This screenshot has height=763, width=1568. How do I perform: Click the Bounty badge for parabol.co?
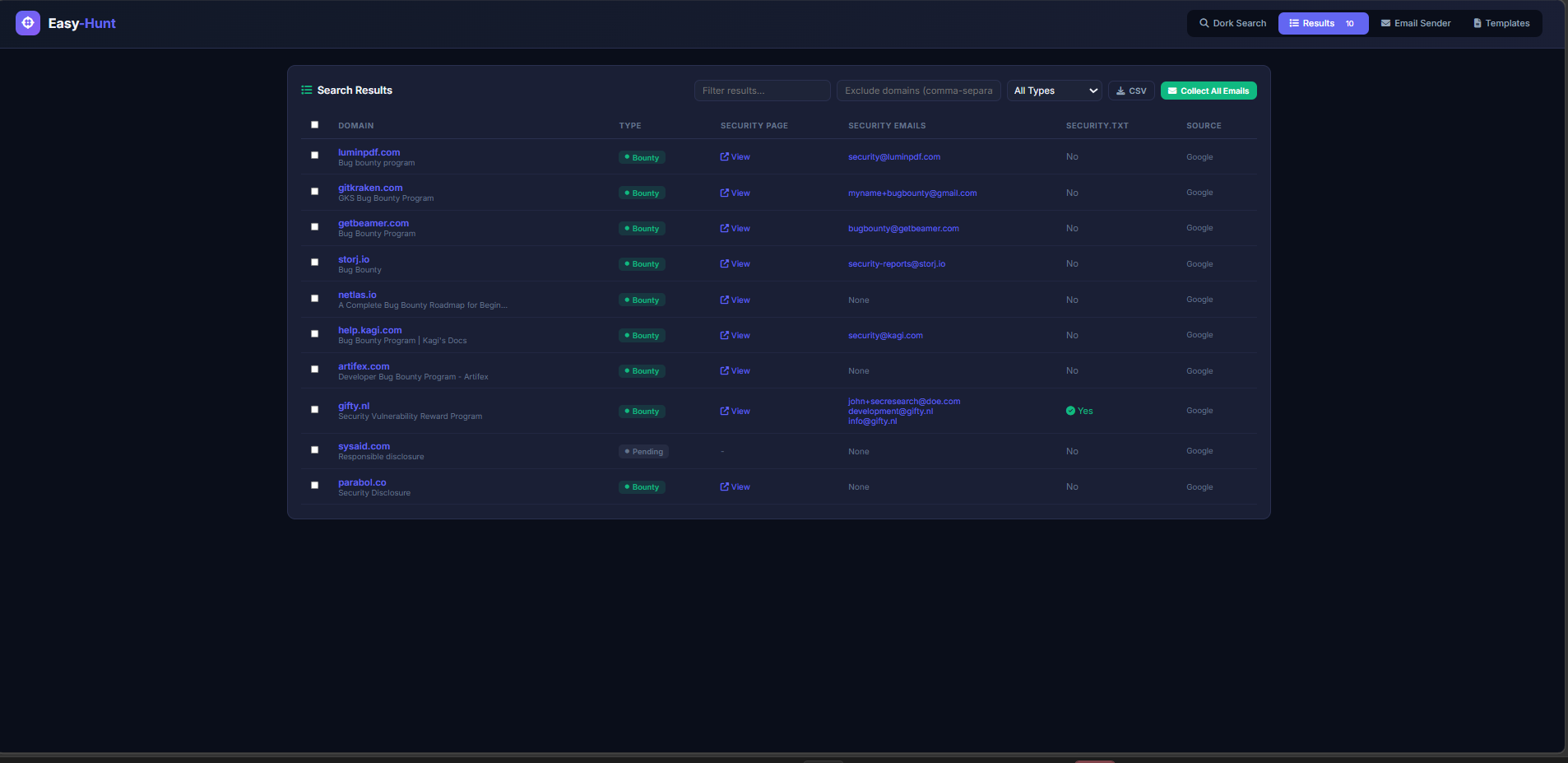pyautogui.click(x=642, y=486)
